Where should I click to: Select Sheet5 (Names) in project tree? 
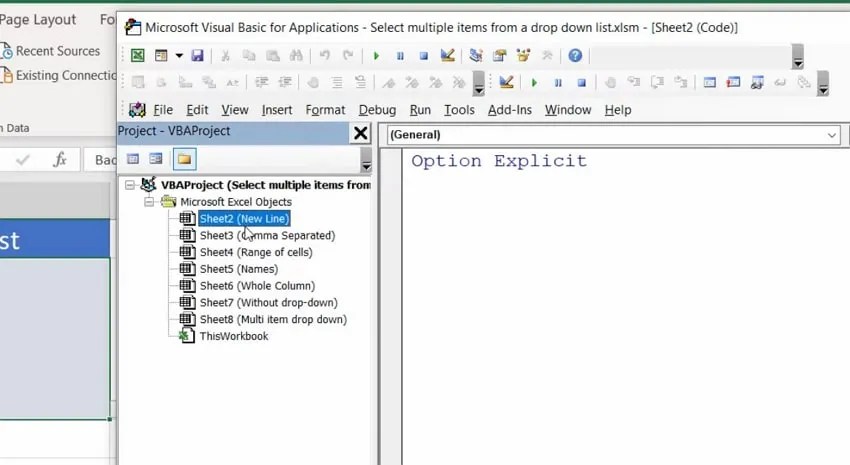[x=239, y=269]
